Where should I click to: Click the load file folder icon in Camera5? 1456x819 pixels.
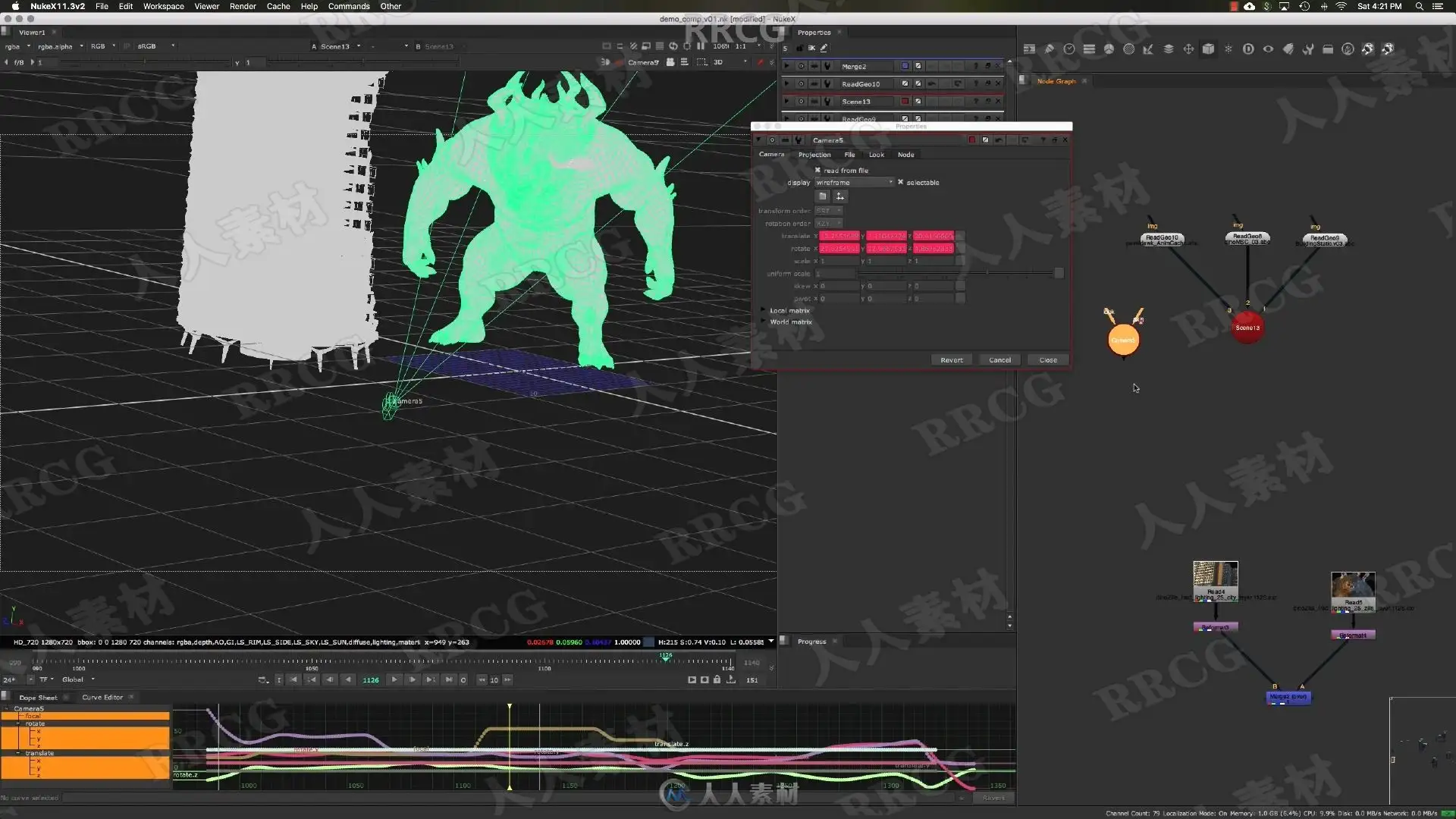coord(823,196)
